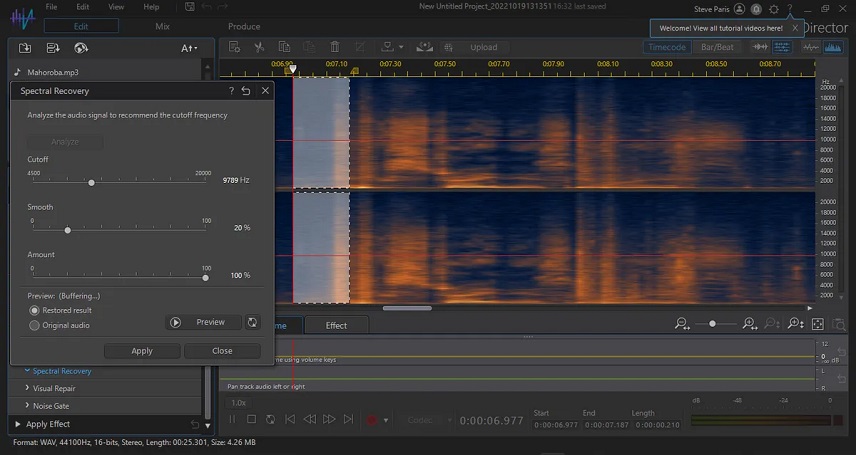Image resolution: width=856 pixels, height=455 pixels.
Task: Expand the Apply Effect section
Action: [17, 424]
